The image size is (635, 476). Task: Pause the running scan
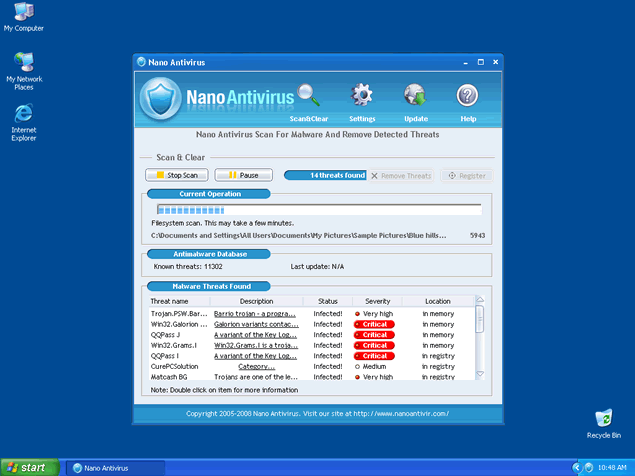point(243,175)
